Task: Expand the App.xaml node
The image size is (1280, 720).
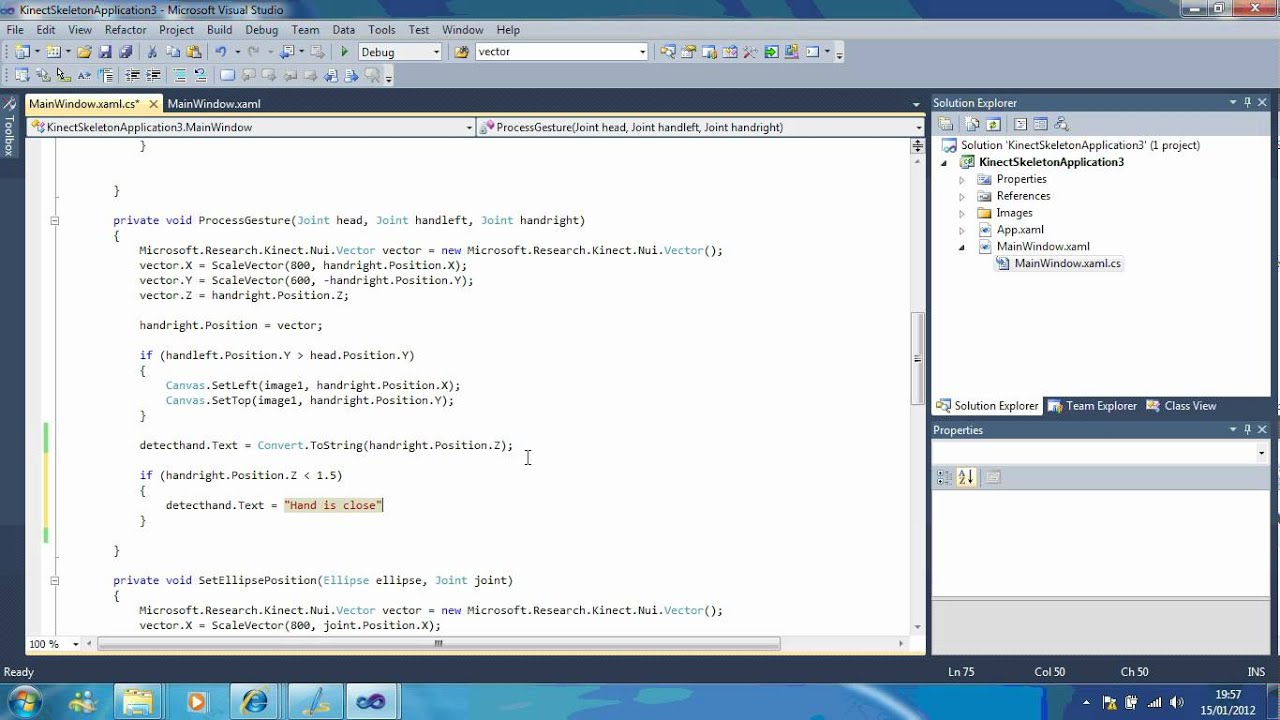Action: coord(962,230)
